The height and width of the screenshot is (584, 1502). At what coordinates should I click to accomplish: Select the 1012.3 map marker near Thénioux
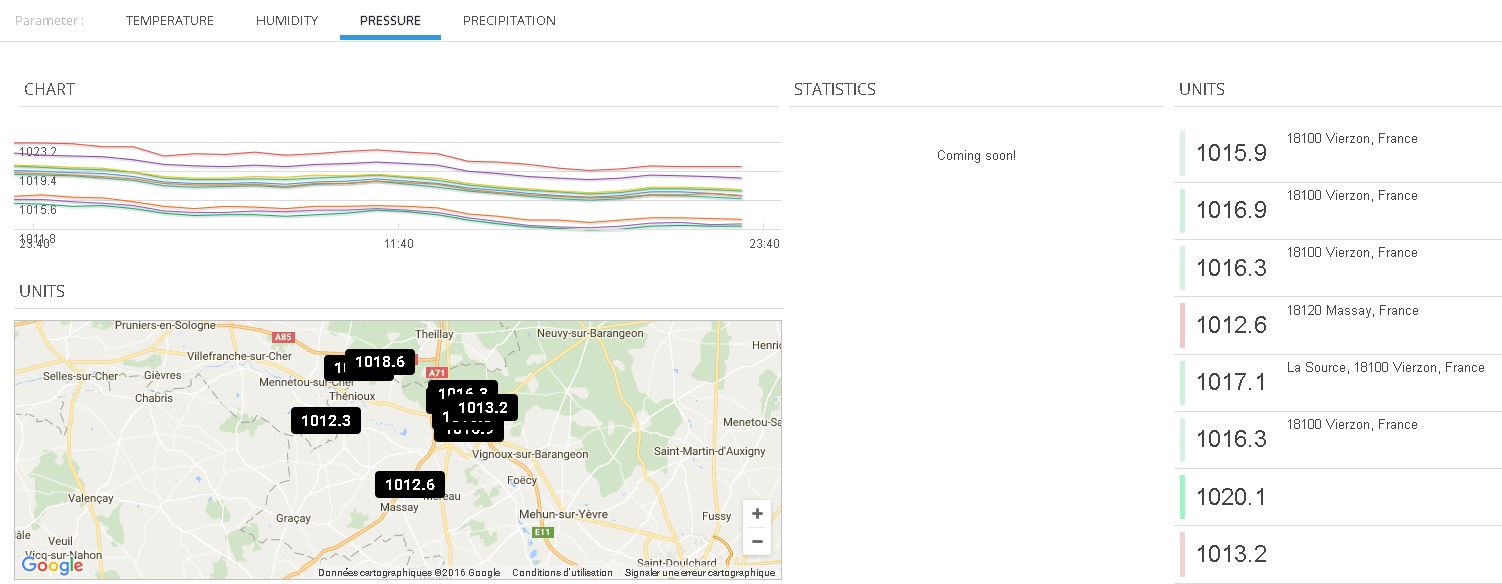click(x=325, y=421)
